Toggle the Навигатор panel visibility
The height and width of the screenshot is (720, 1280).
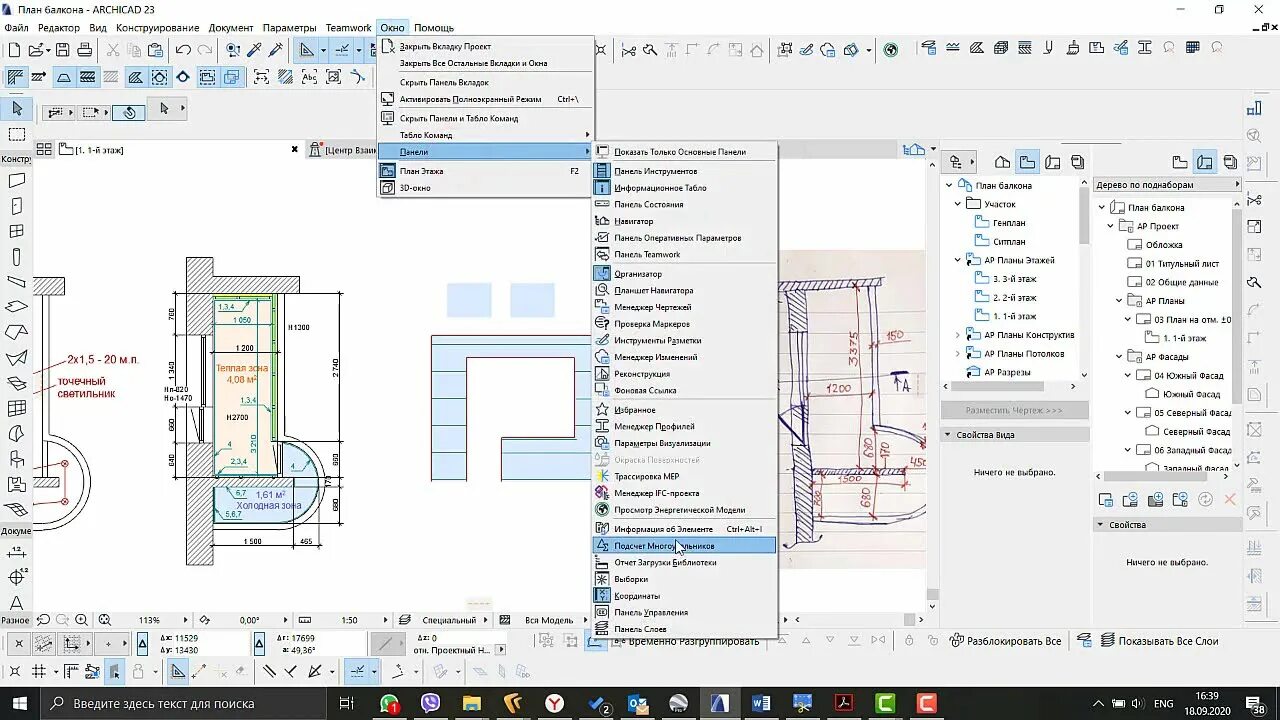[685, 221]
